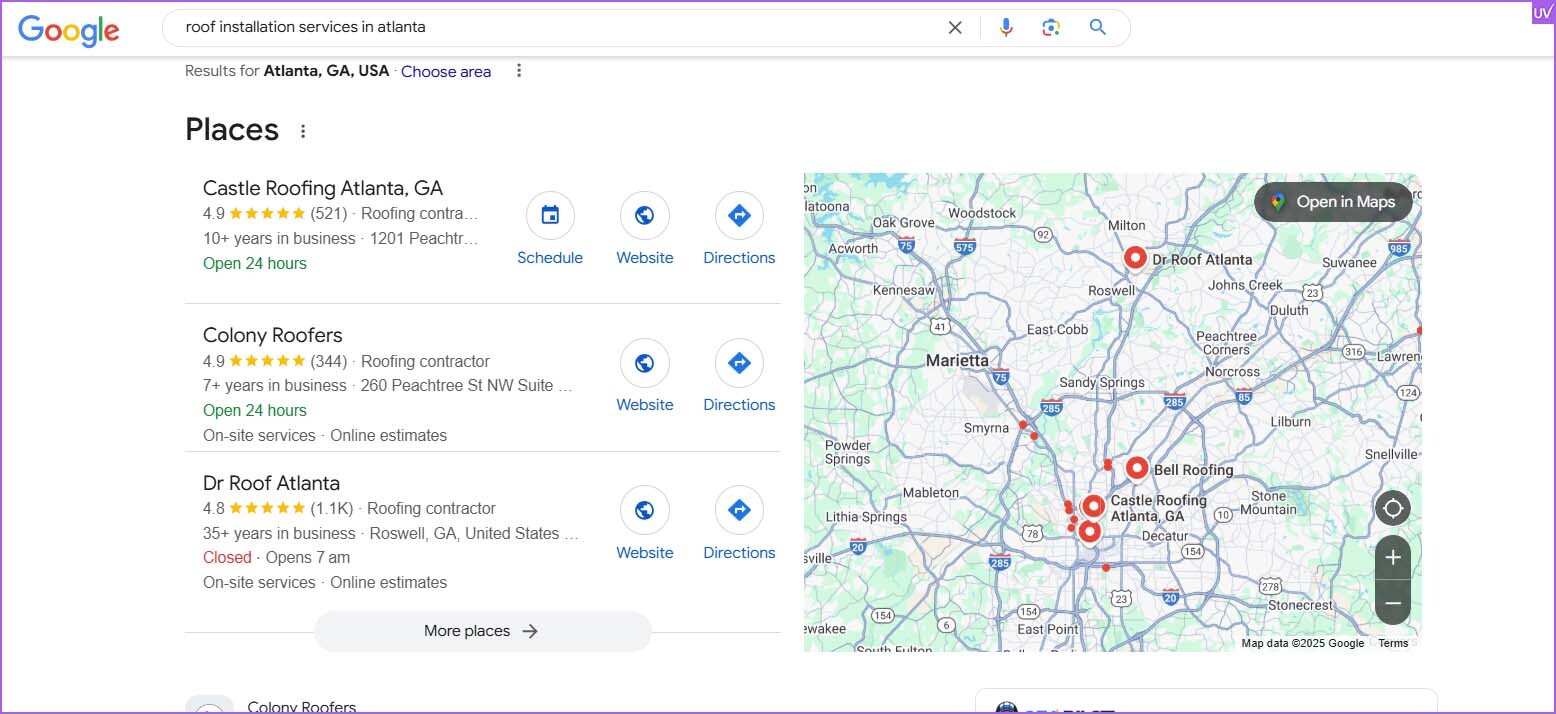
Task: Open the Castle Roofing Atlanta, GA listing
Action: (x=323, y=188)
